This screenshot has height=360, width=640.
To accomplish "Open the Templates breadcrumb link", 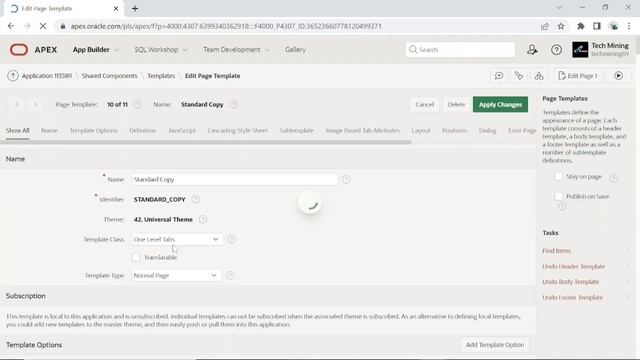I will click(161, 76).
